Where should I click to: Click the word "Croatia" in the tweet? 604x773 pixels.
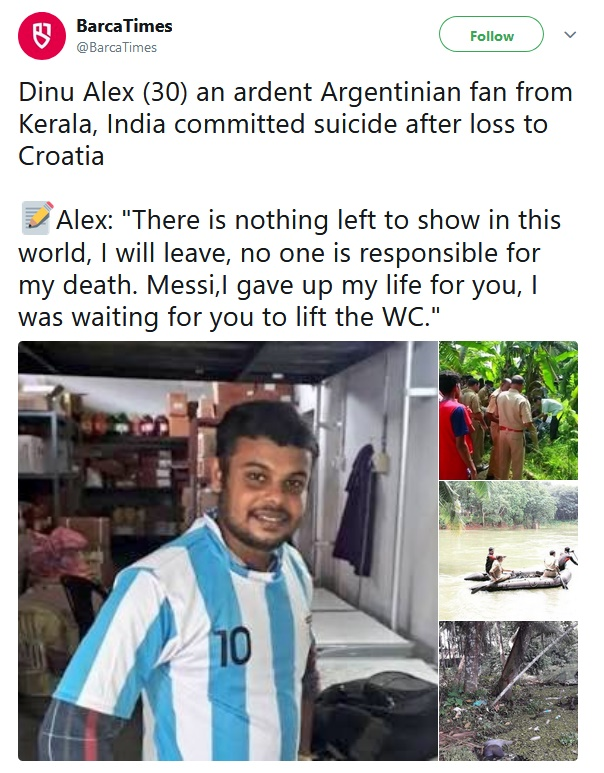pos(61,156)
